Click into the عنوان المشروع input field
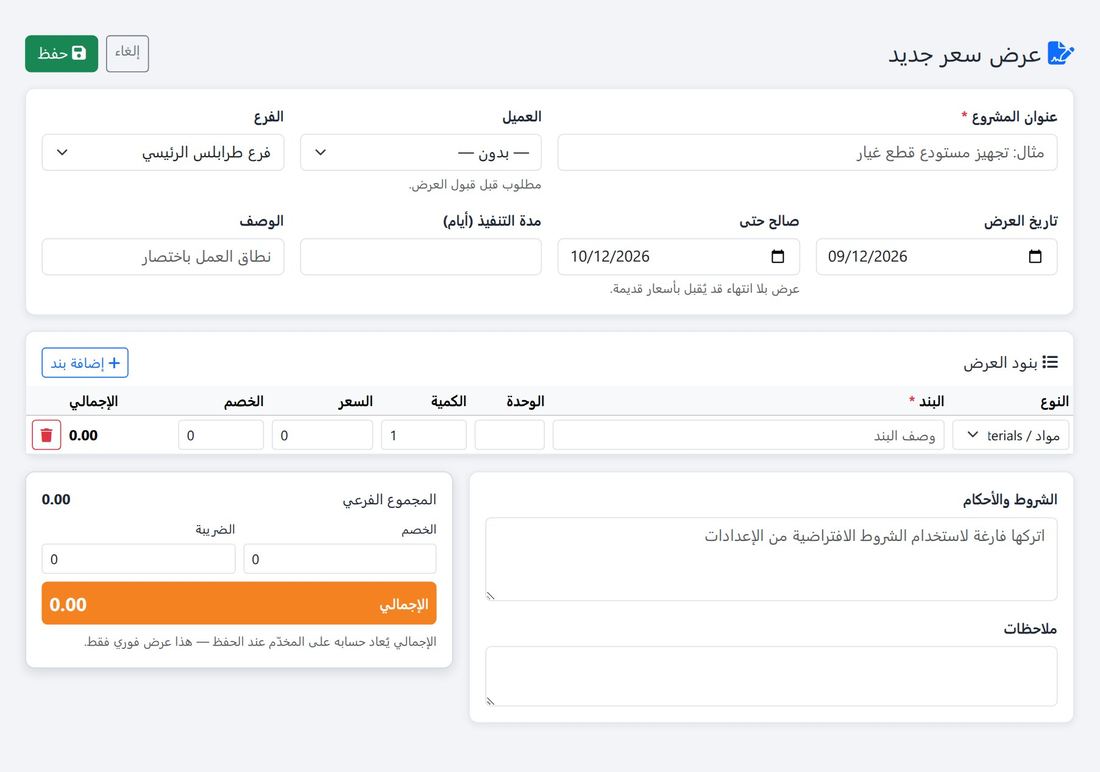The width and height of the screenshot is (1100, 772). (807, 152)
